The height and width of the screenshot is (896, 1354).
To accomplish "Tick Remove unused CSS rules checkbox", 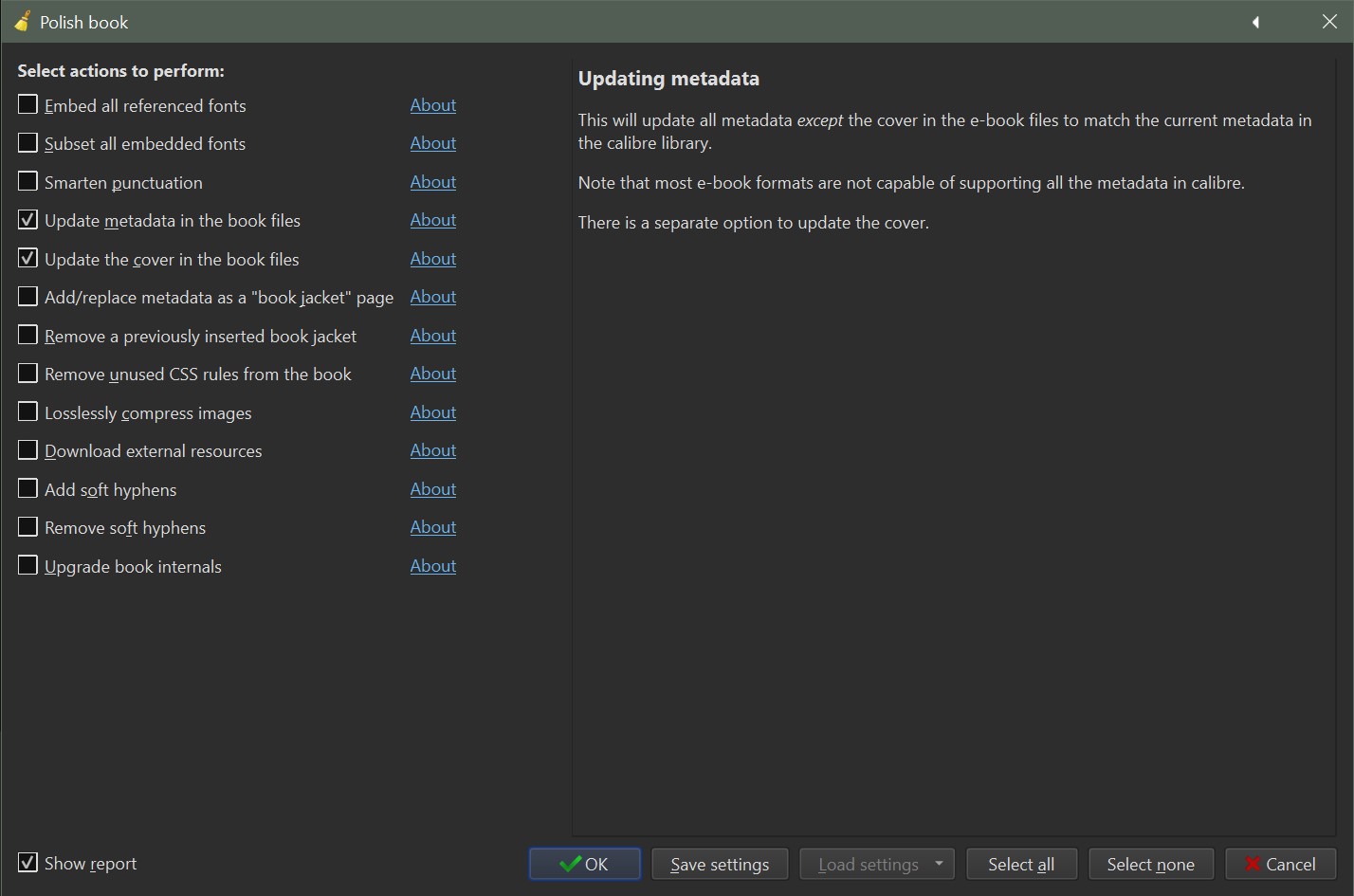I will [x=28, y=374].
